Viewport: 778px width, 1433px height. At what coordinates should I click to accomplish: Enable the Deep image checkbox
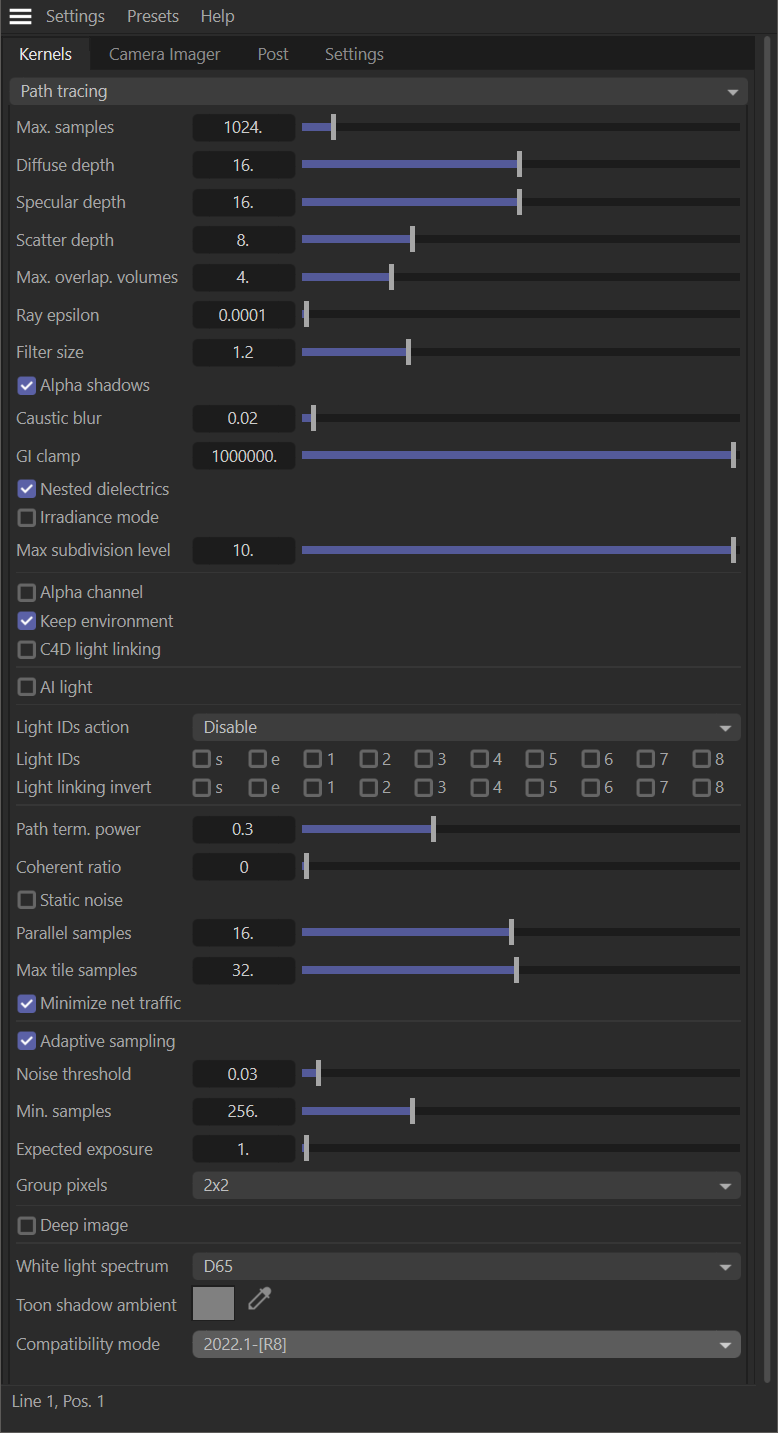pyautogui.click(x=27, y=1225)
